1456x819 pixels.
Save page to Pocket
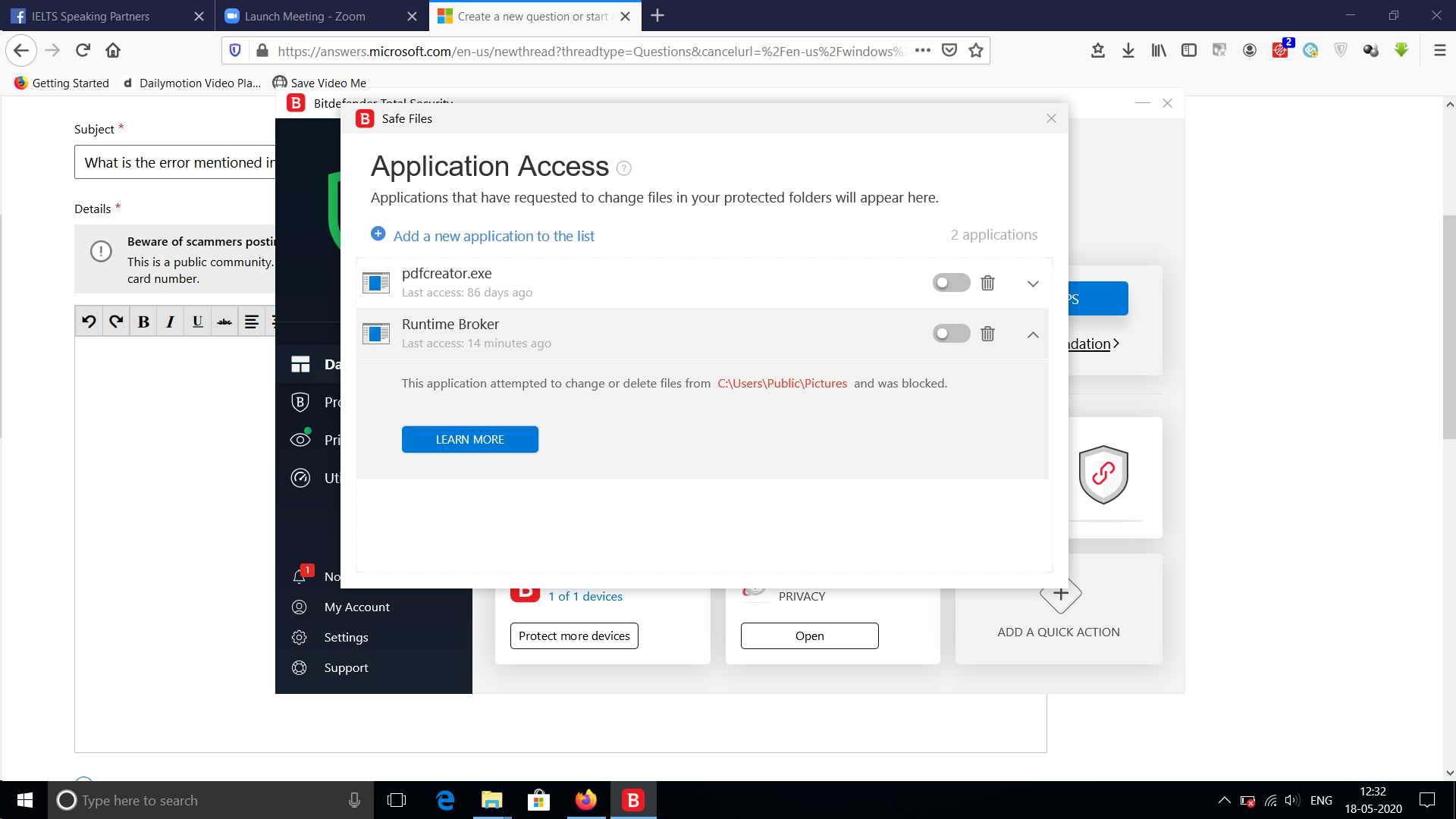tap(949, 51)
